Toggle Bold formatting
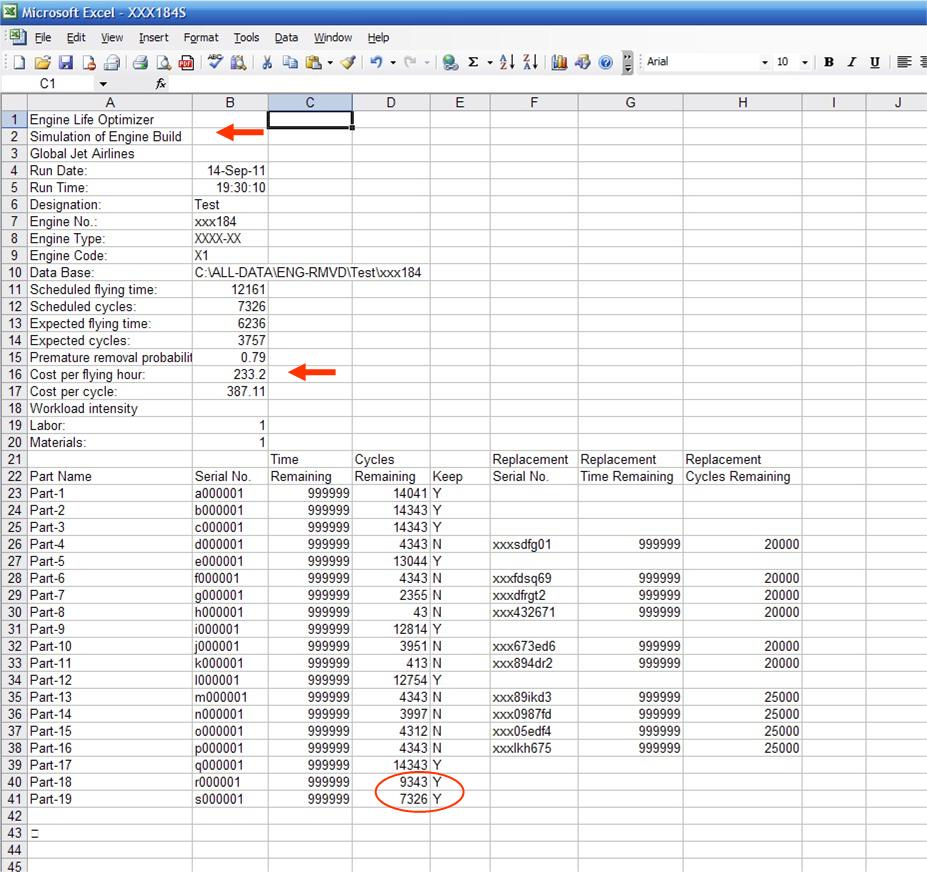 pyautogui.click(x=829, y=62)
